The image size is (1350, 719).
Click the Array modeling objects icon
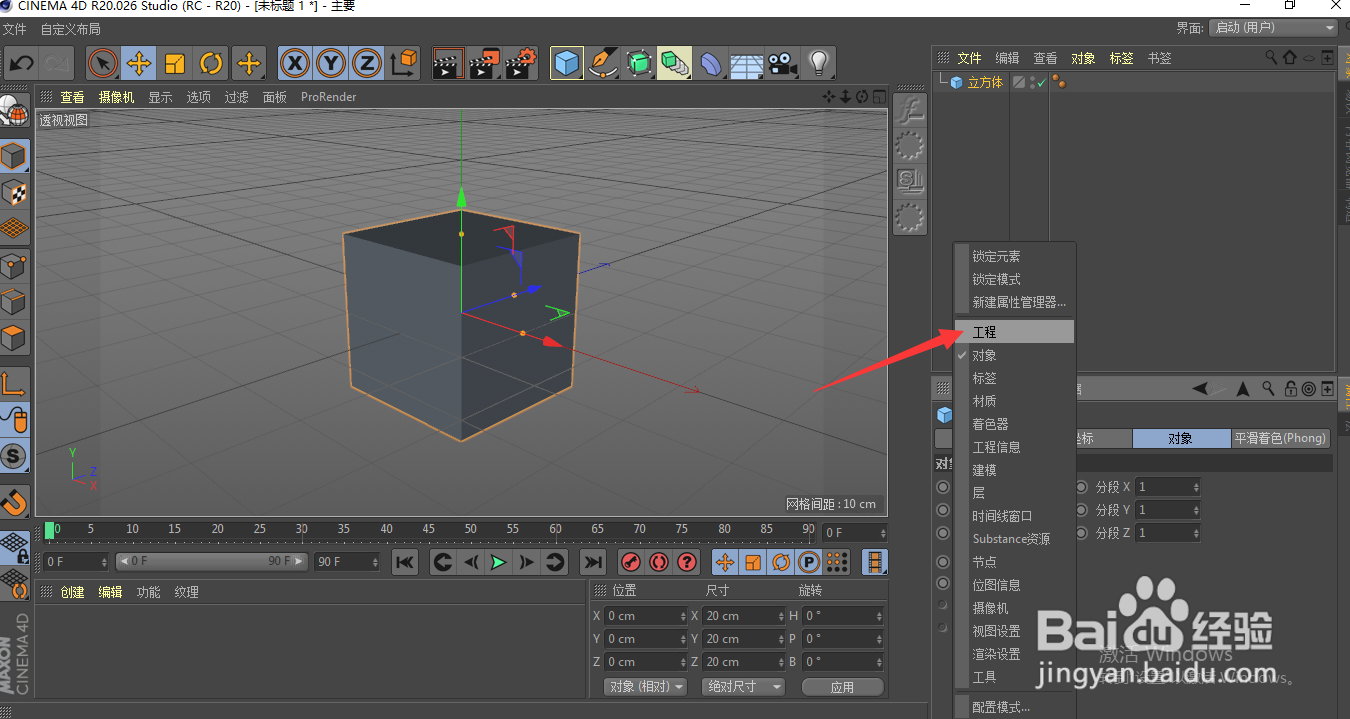[x=675, y=64]
